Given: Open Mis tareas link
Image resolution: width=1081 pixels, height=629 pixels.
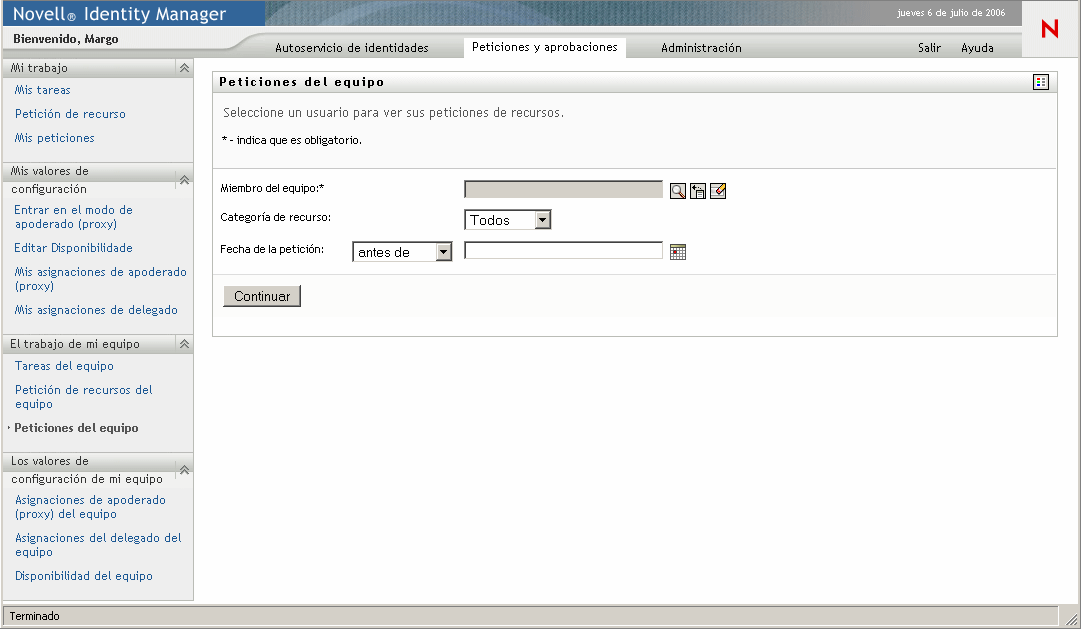Looking at the screenshot, I should [43, 90].
